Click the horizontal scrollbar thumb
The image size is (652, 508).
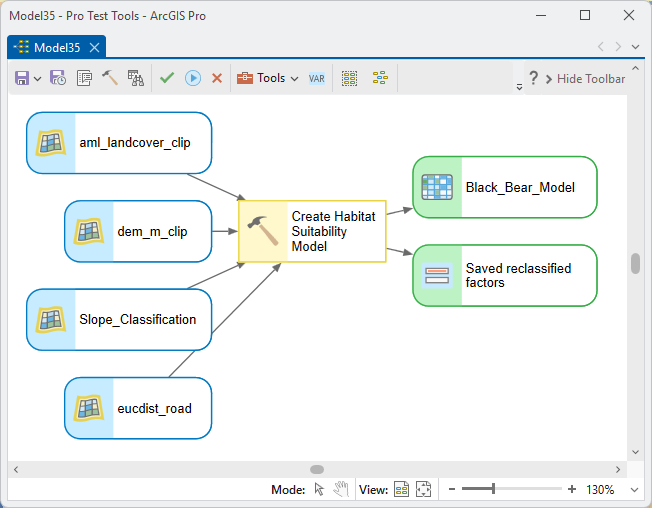coord(317,470)
